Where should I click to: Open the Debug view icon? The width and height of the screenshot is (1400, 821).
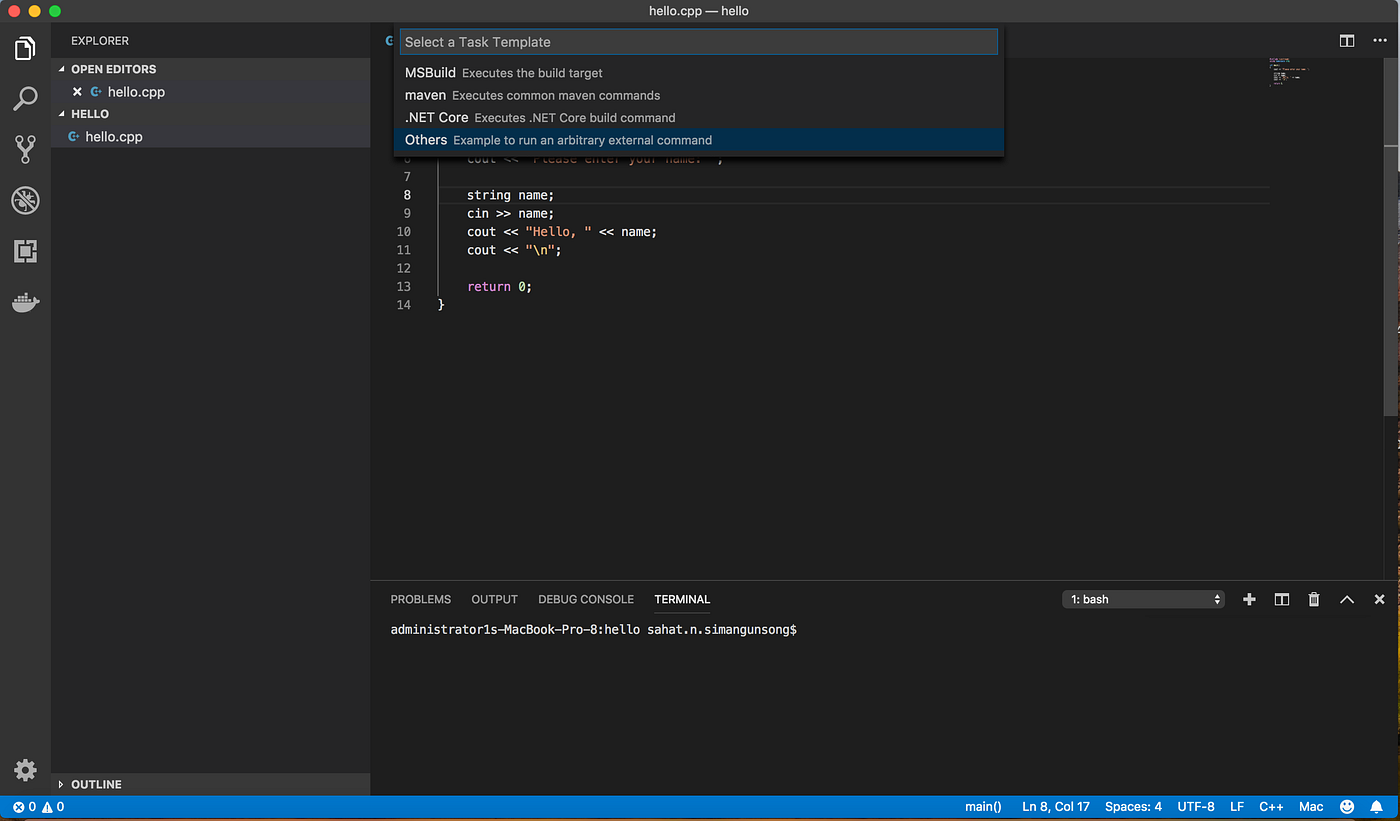(25, 200)
